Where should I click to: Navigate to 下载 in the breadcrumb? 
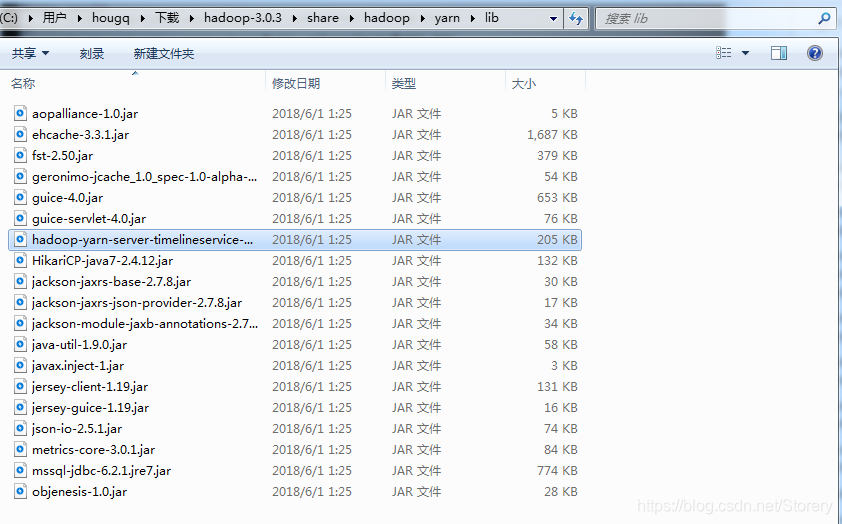[167, 18]
